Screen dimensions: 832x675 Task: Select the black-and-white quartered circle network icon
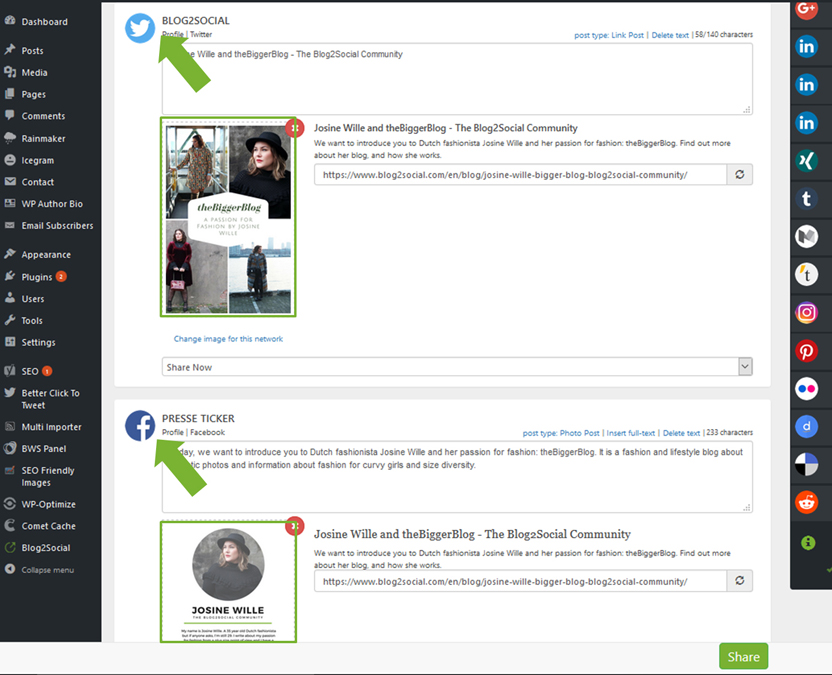[806, 464]
